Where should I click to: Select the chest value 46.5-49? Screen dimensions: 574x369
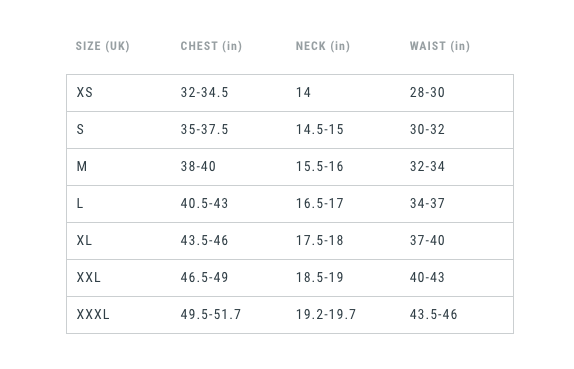tap(204, 277)
